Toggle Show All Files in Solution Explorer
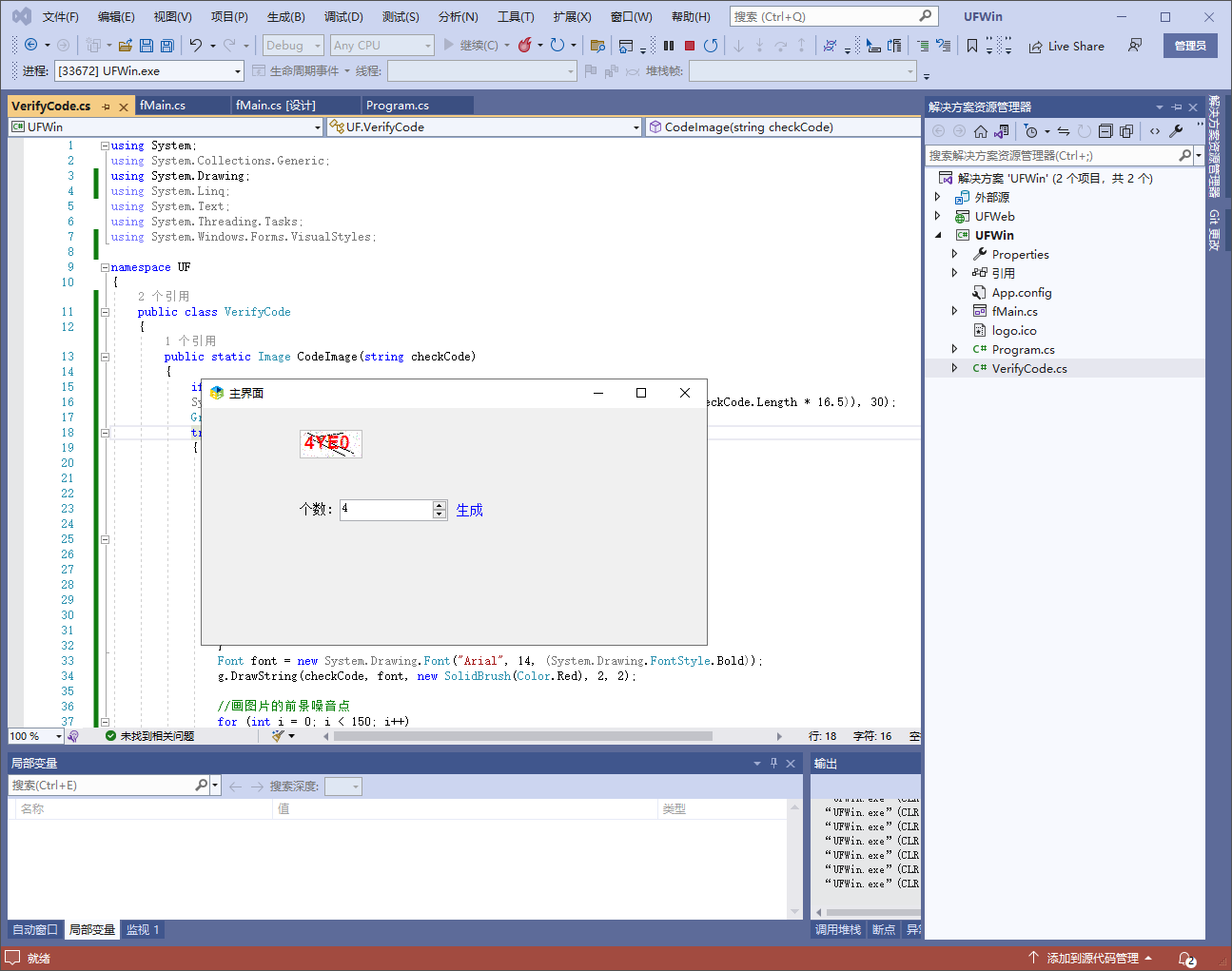 1126,131
